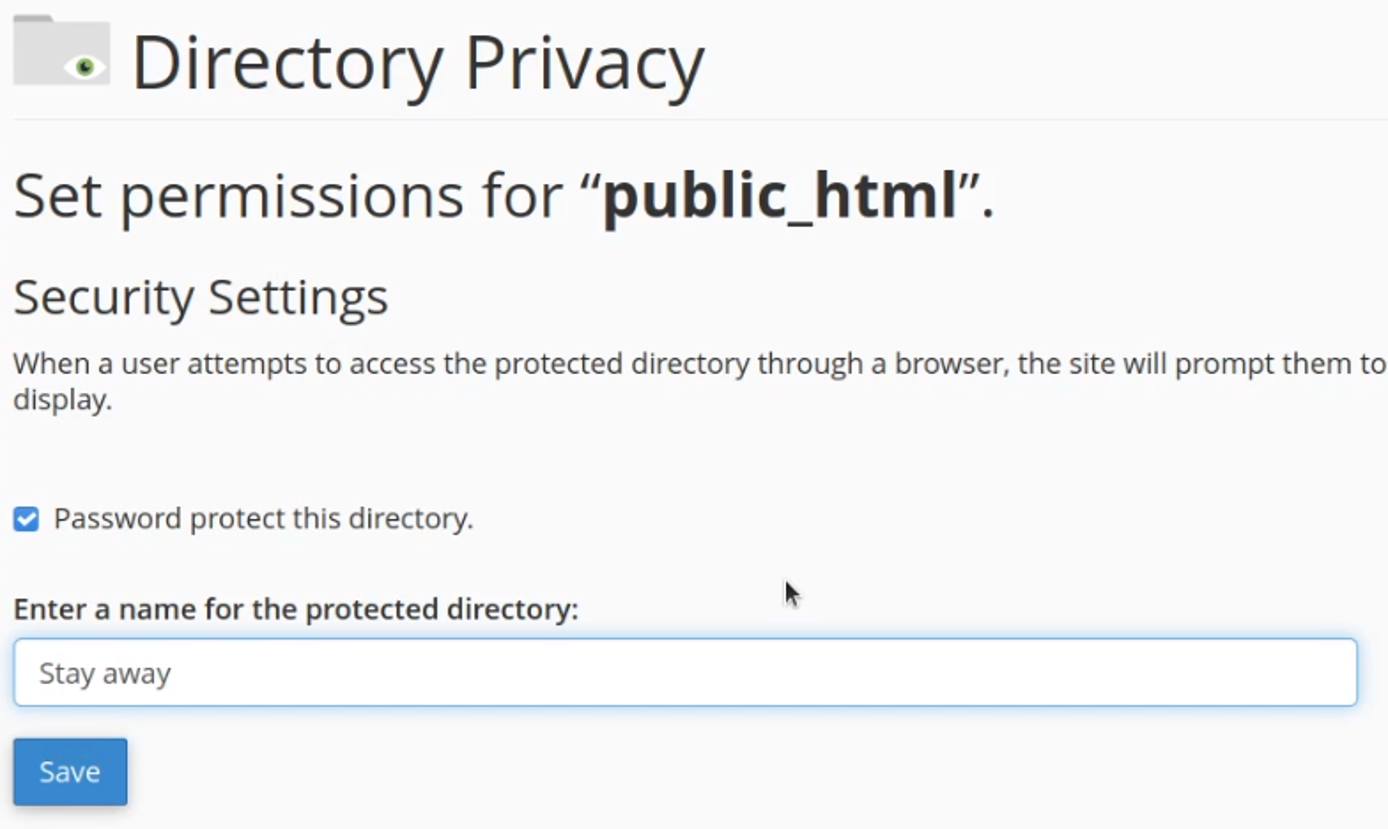Click the blue highlighted border of the name field
1388x829 pixels.
(x=685, y=644)
